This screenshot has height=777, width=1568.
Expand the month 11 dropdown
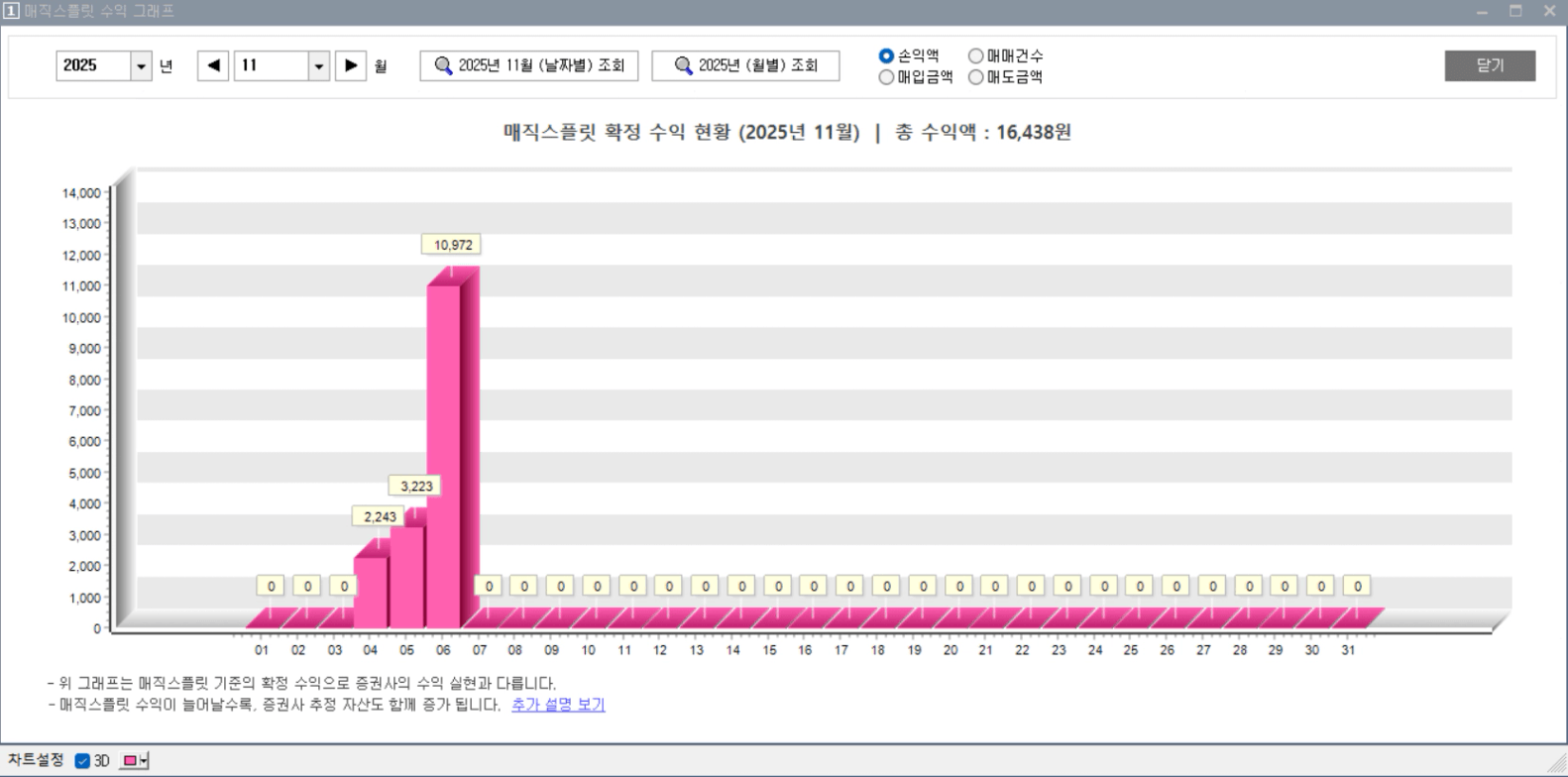click(x=318, y=66)
